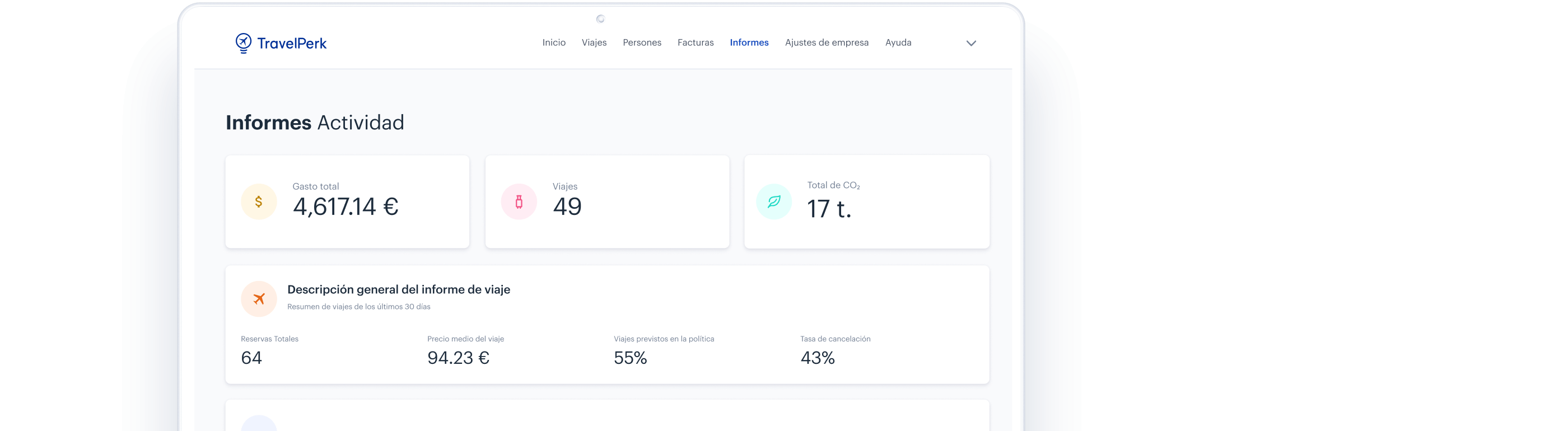
Task: Select the 17 t. CO₂ value
Action: 828,209
